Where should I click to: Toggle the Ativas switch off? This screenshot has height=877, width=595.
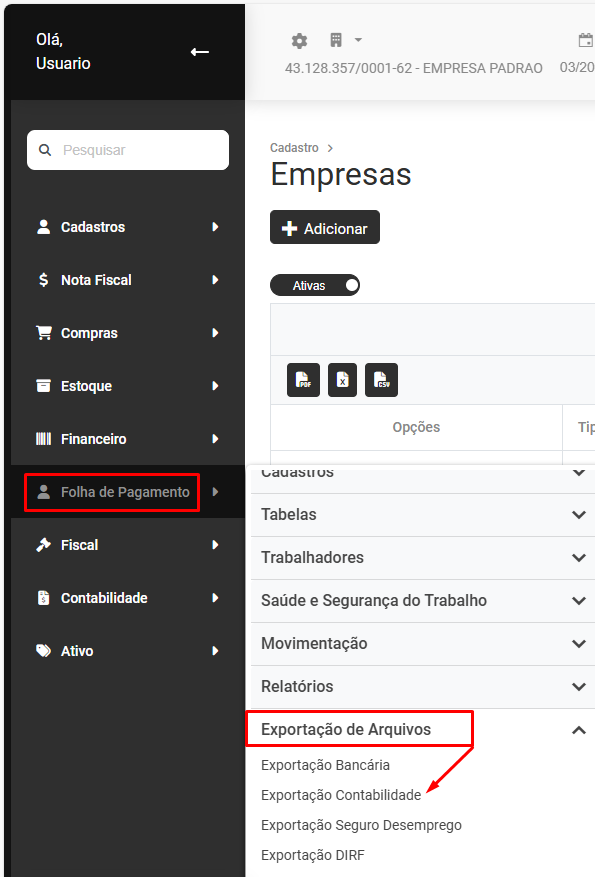[x=315, y=285]
